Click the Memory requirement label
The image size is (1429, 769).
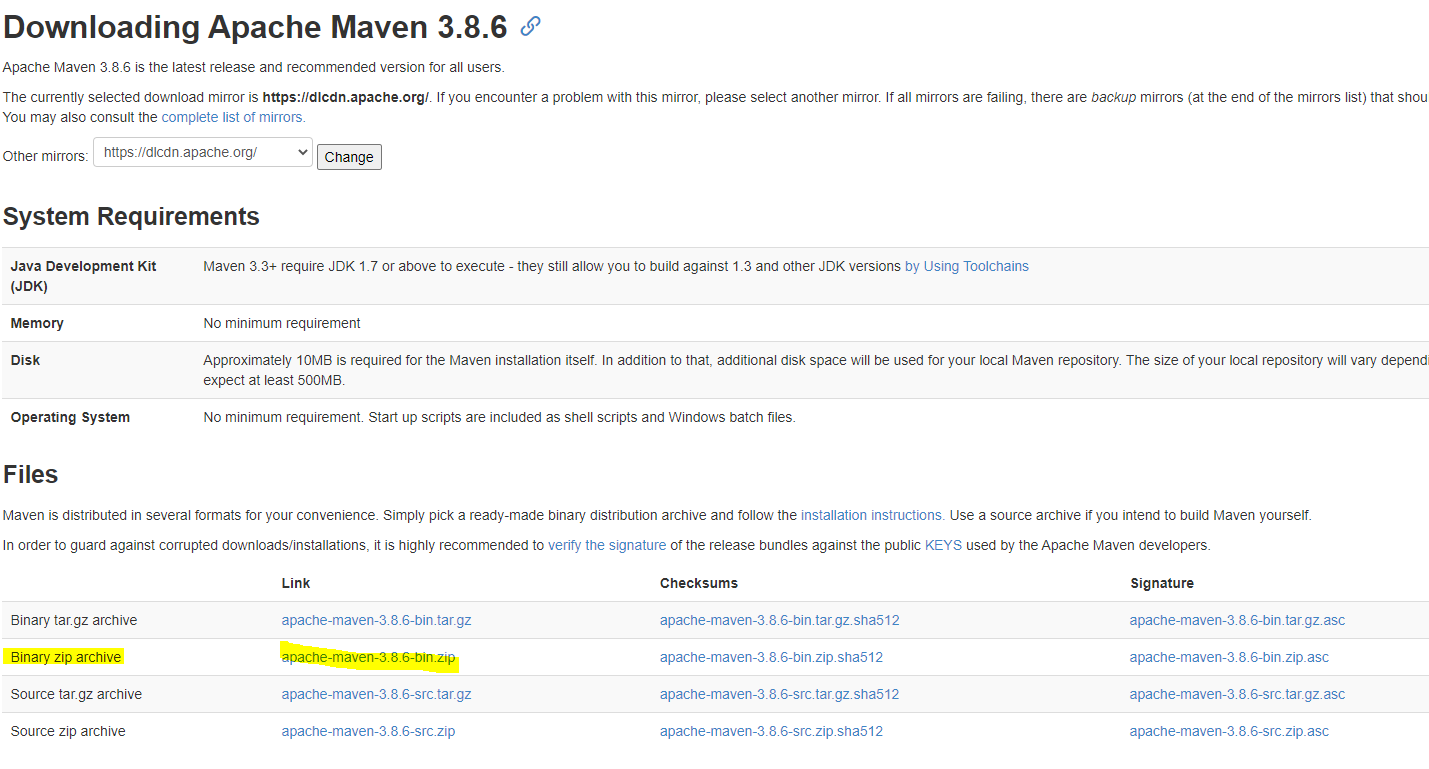coord(37,323)
